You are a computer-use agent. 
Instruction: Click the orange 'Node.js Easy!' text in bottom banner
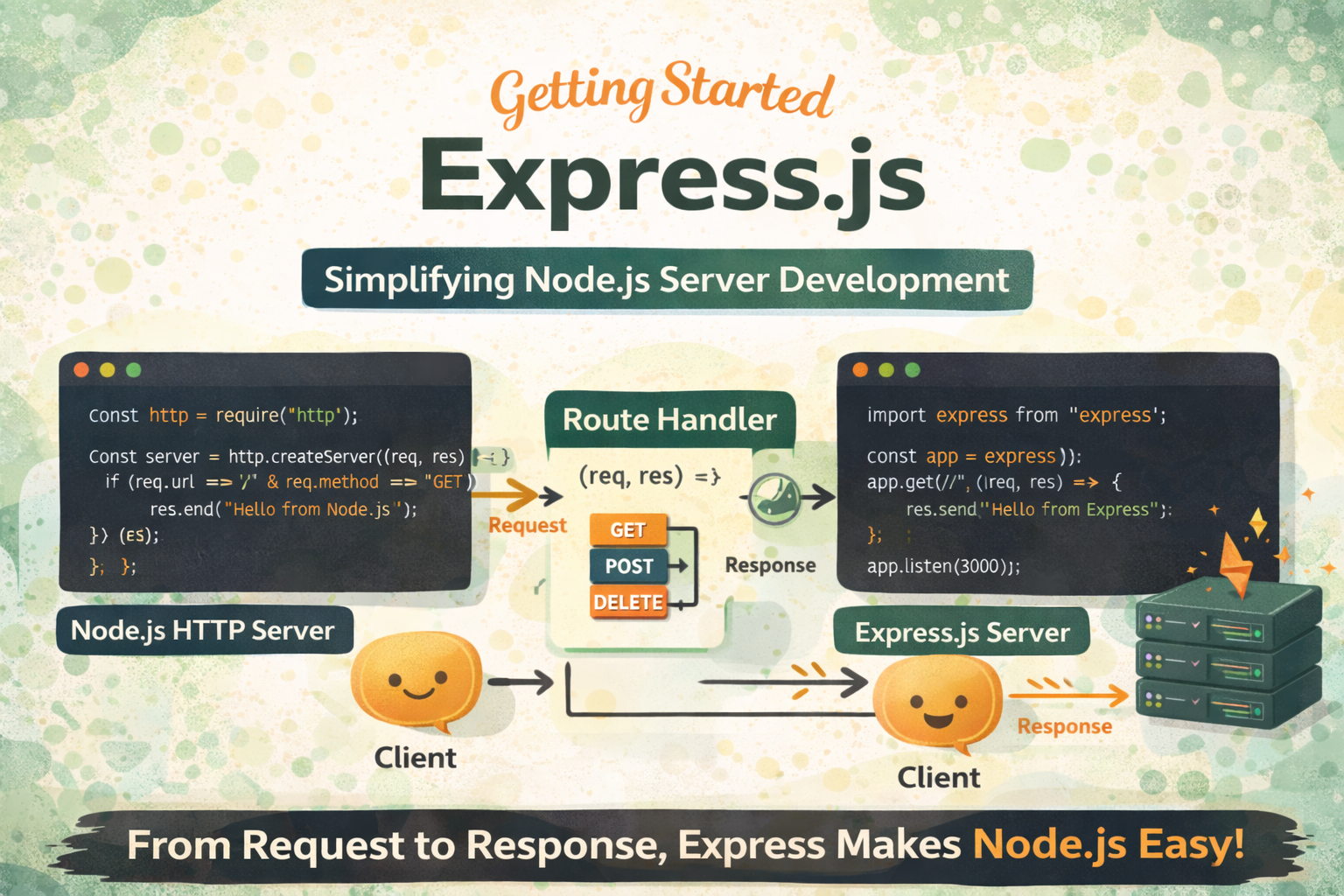point(1109,844)
